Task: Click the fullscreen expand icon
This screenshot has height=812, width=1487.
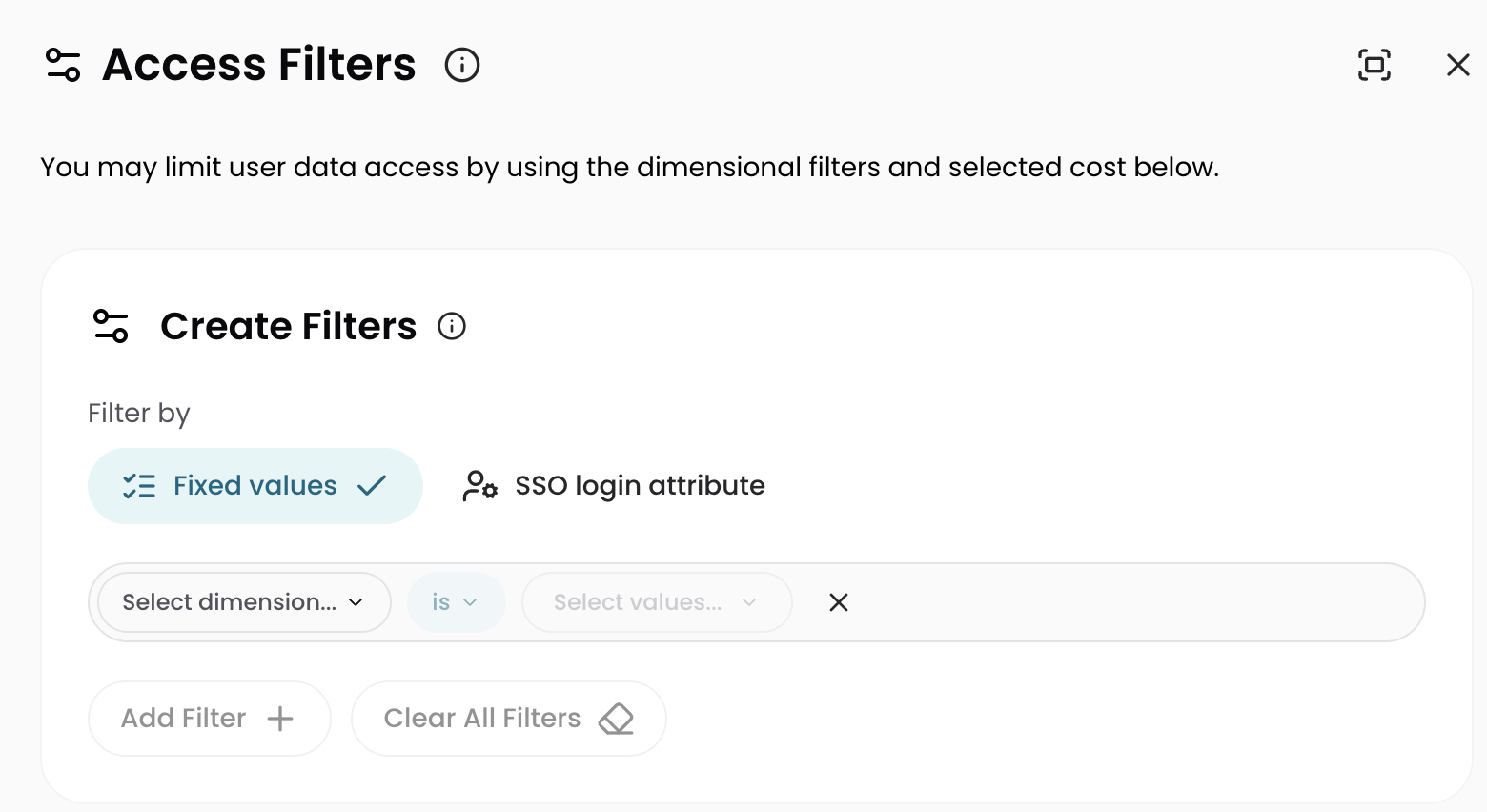Action: point(1375,65)
